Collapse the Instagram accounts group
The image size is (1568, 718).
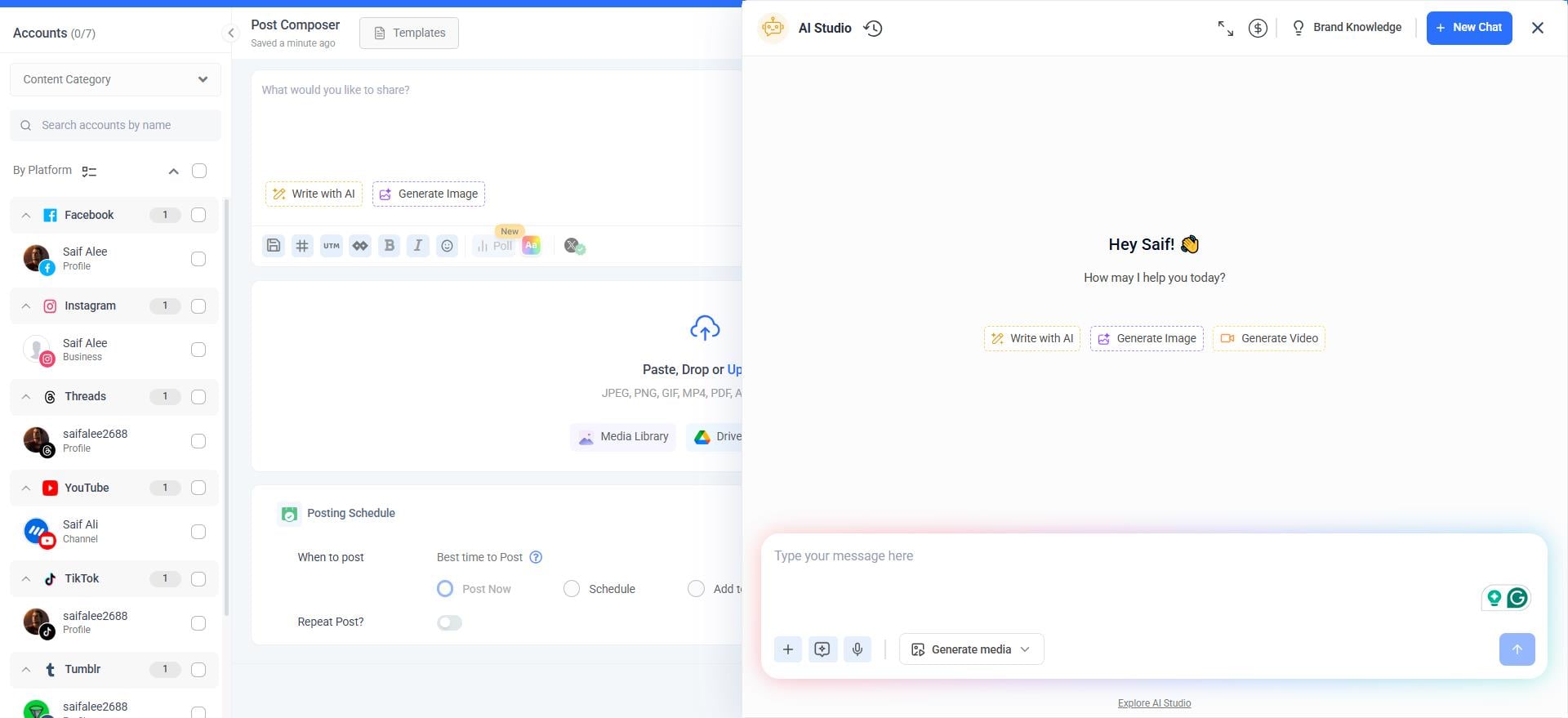pos(26,306)
